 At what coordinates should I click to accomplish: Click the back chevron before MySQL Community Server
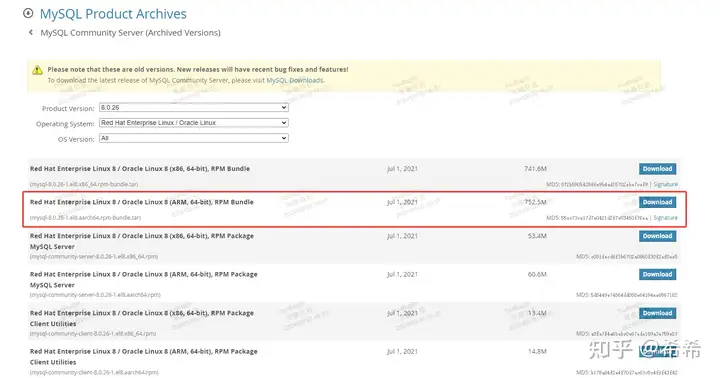(31, 32)
